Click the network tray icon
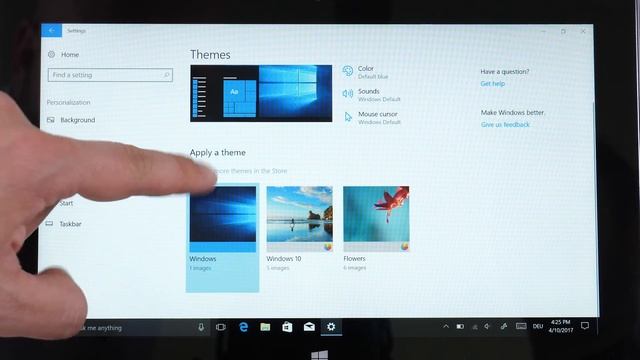The width and height of the screenshot is (640, 360). [474, 327]
